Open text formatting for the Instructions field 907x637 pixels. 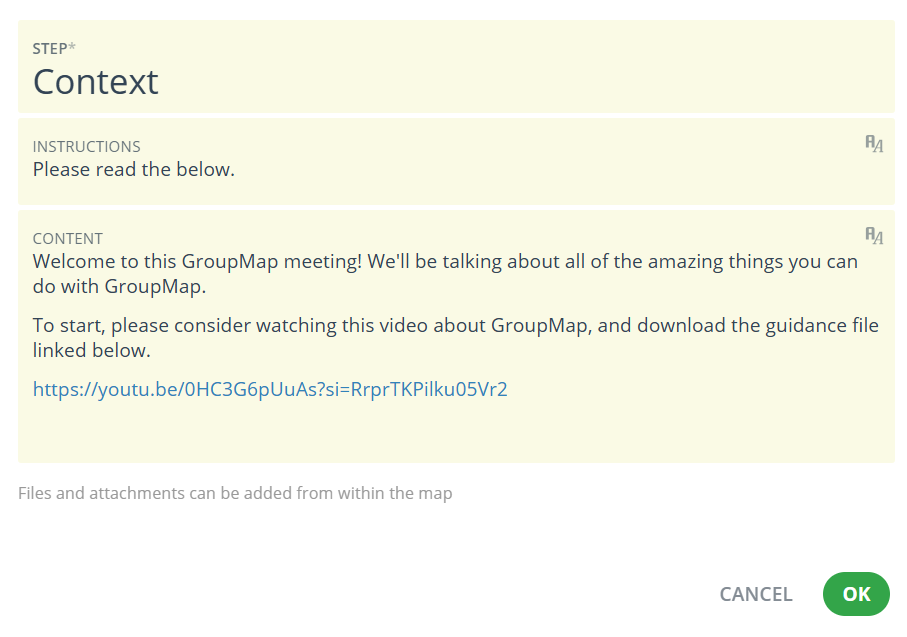tap(874, 143)
